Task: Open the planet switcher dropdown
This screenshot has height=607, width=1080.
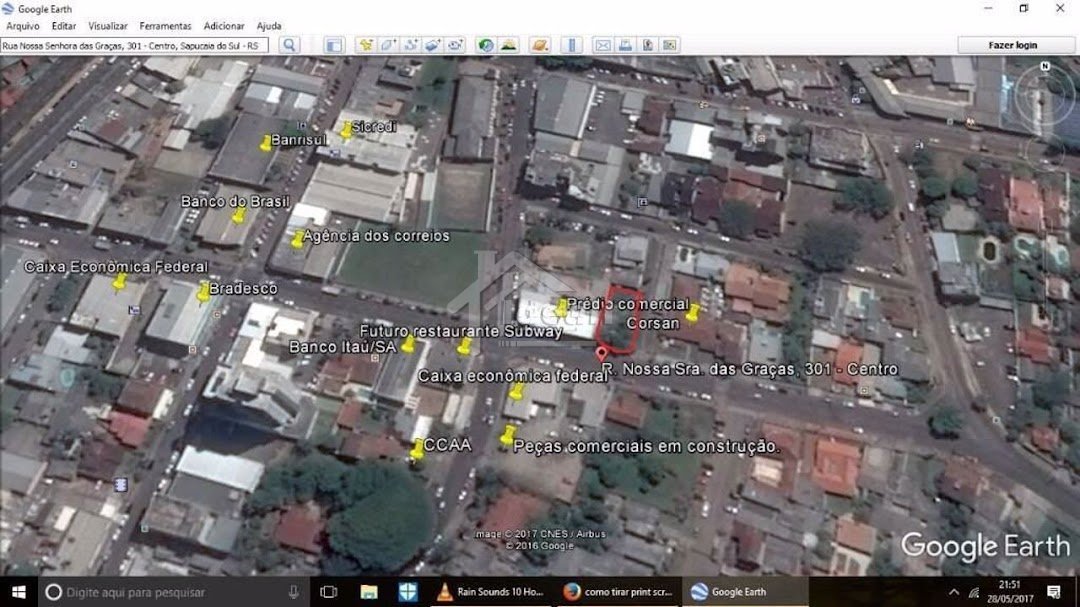Action: pos(540,45)
